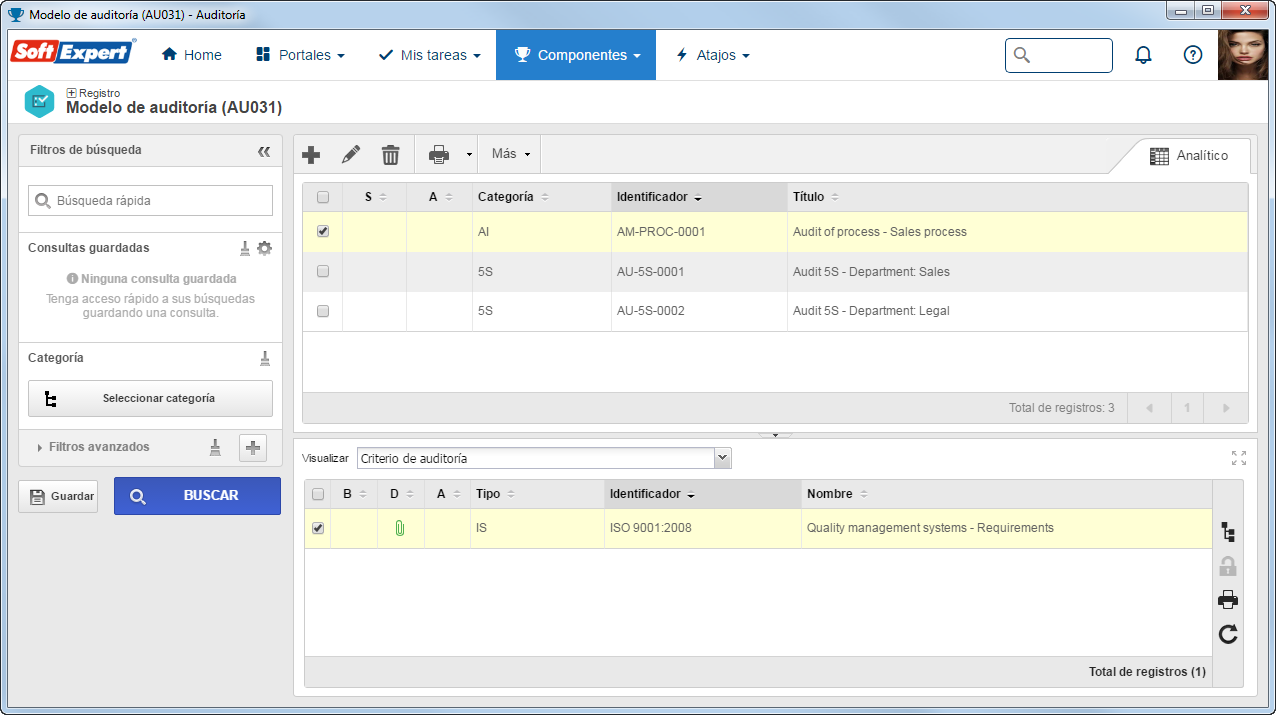Click the trash delete icon
Screen dimensions: 1276x715
(x=391, y=155)
